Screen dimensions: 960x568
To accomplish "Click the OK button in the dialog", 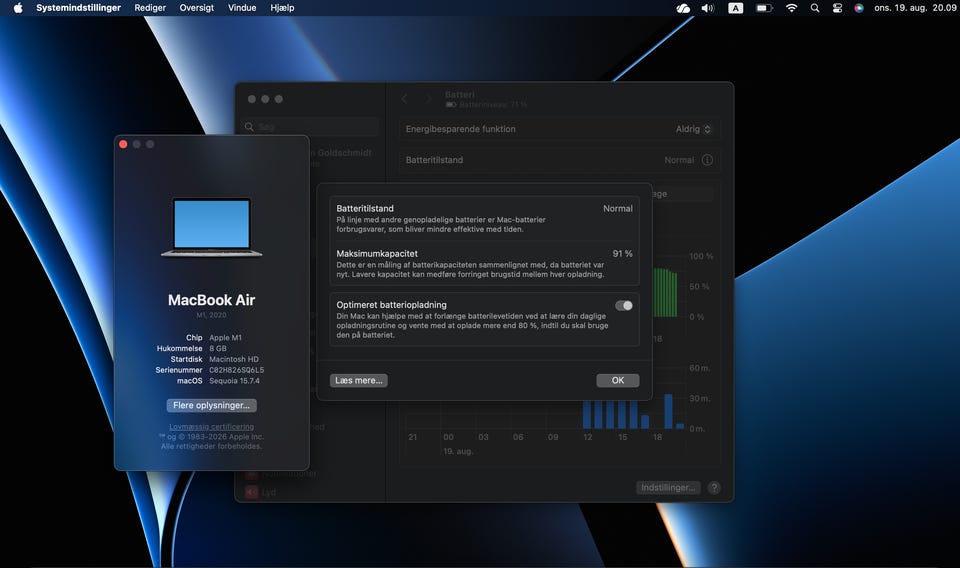I will pos(618,380).
